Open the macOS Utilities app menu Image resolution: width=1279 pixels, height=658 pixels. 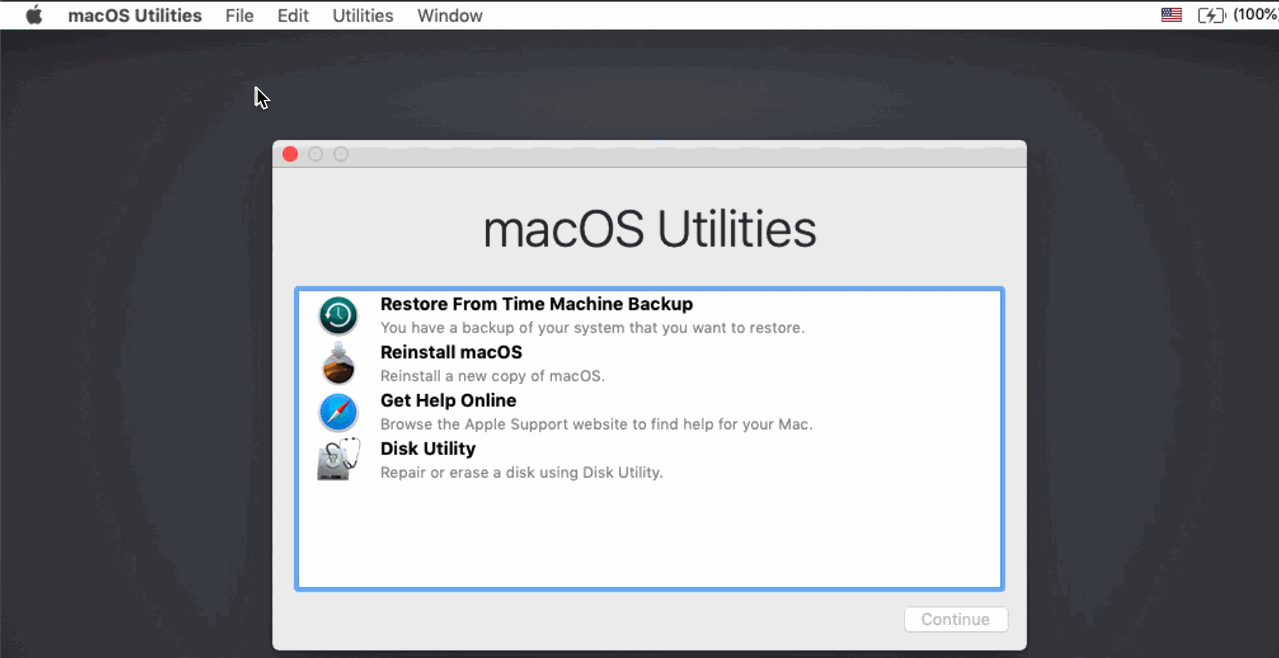coord(135,16)
